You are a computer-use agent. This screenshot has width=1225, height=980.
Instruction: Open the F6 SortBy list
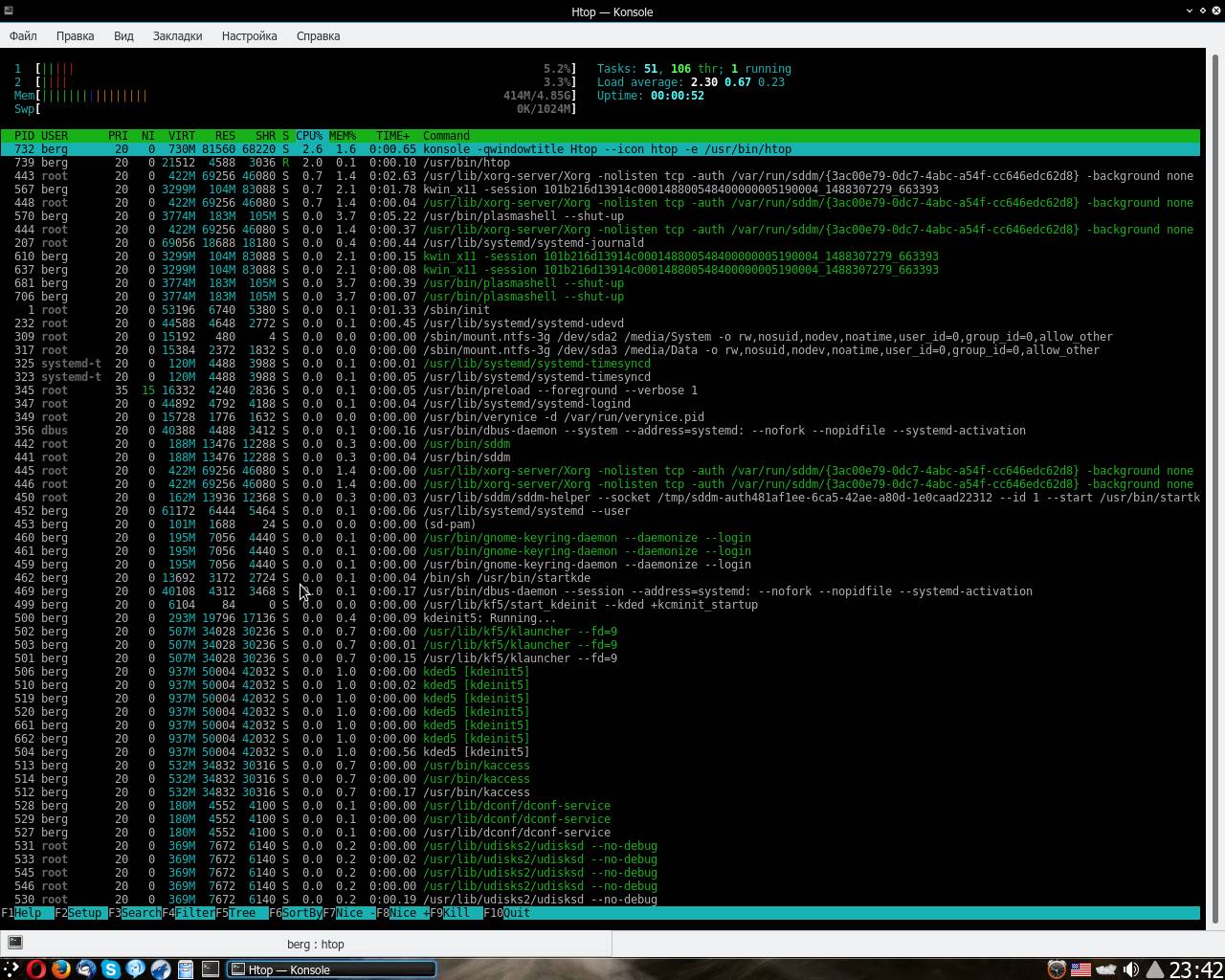295,913
